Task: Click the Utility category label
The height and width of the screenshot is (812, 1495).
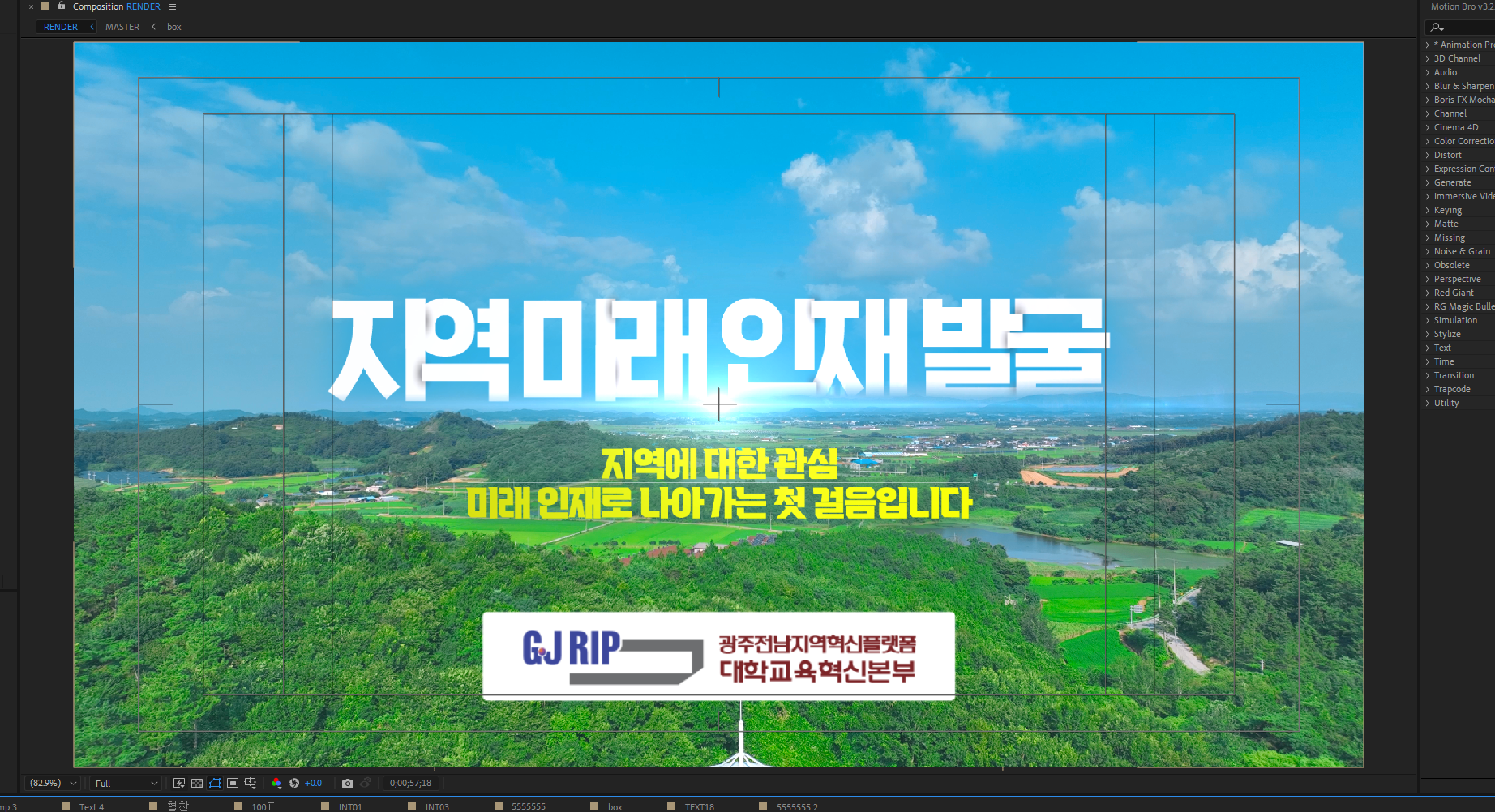Action: tap(1446, 403)
